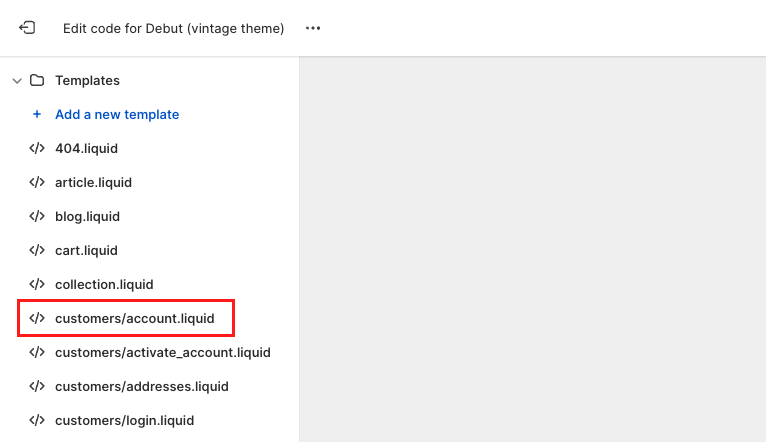
Task: Click the Templates folder icon
Action: (37, 80)
